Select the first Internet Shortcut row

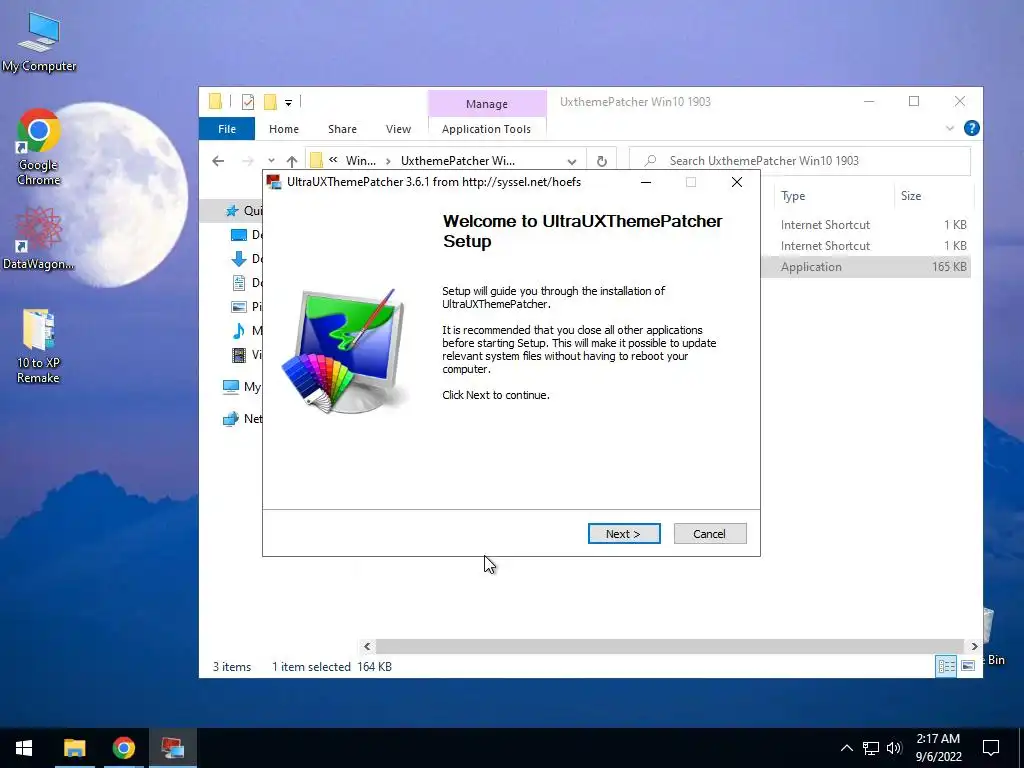tap(866, 225)
